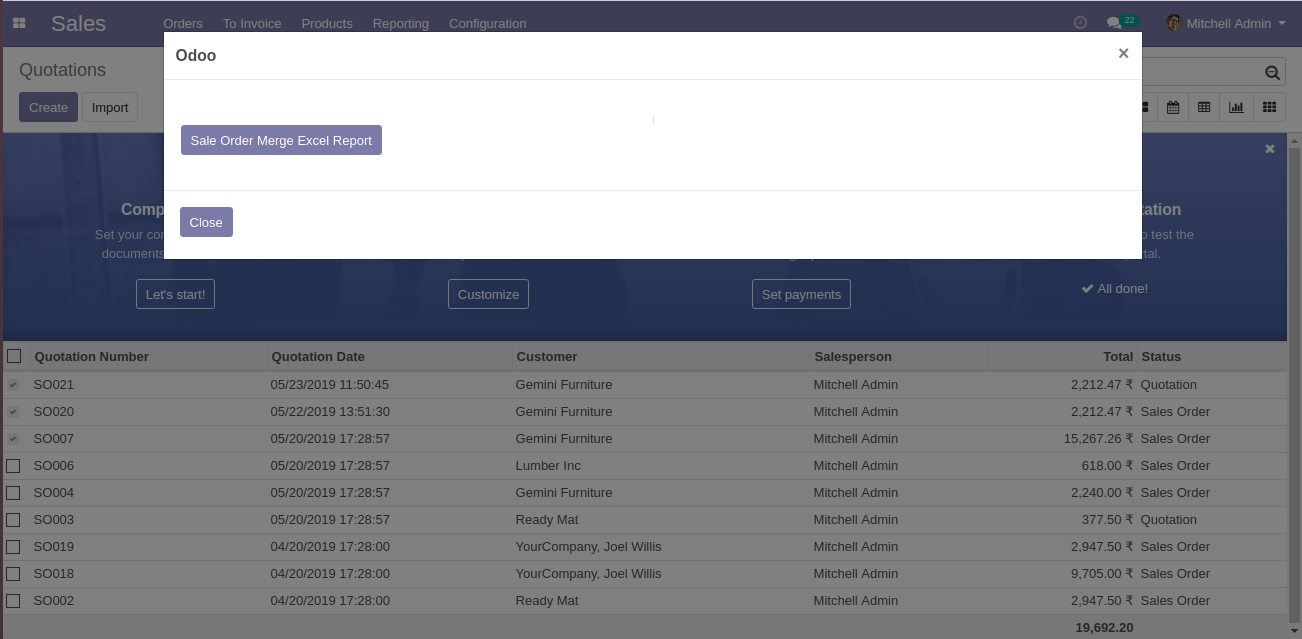Click Quotation status in SO021 row
Image resolution: width=1302 pixels, height=639 pixels.
[x=1168, y=385]
